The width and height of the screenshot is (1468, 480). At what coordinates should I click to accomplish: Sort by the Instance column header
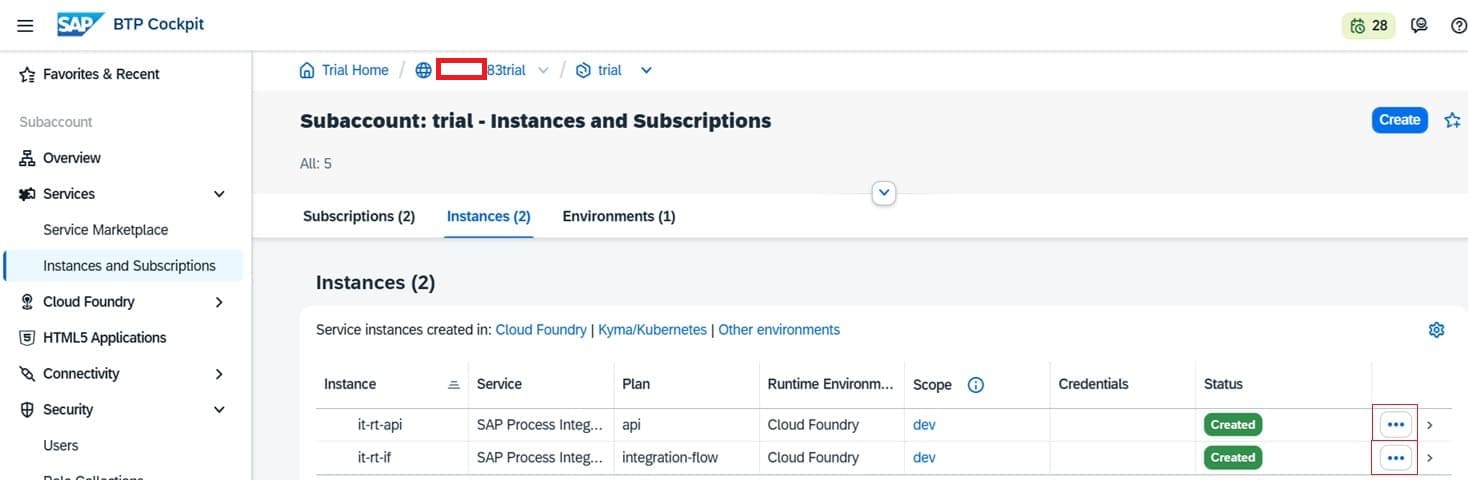pyautogui.click(x=350, y=384)
